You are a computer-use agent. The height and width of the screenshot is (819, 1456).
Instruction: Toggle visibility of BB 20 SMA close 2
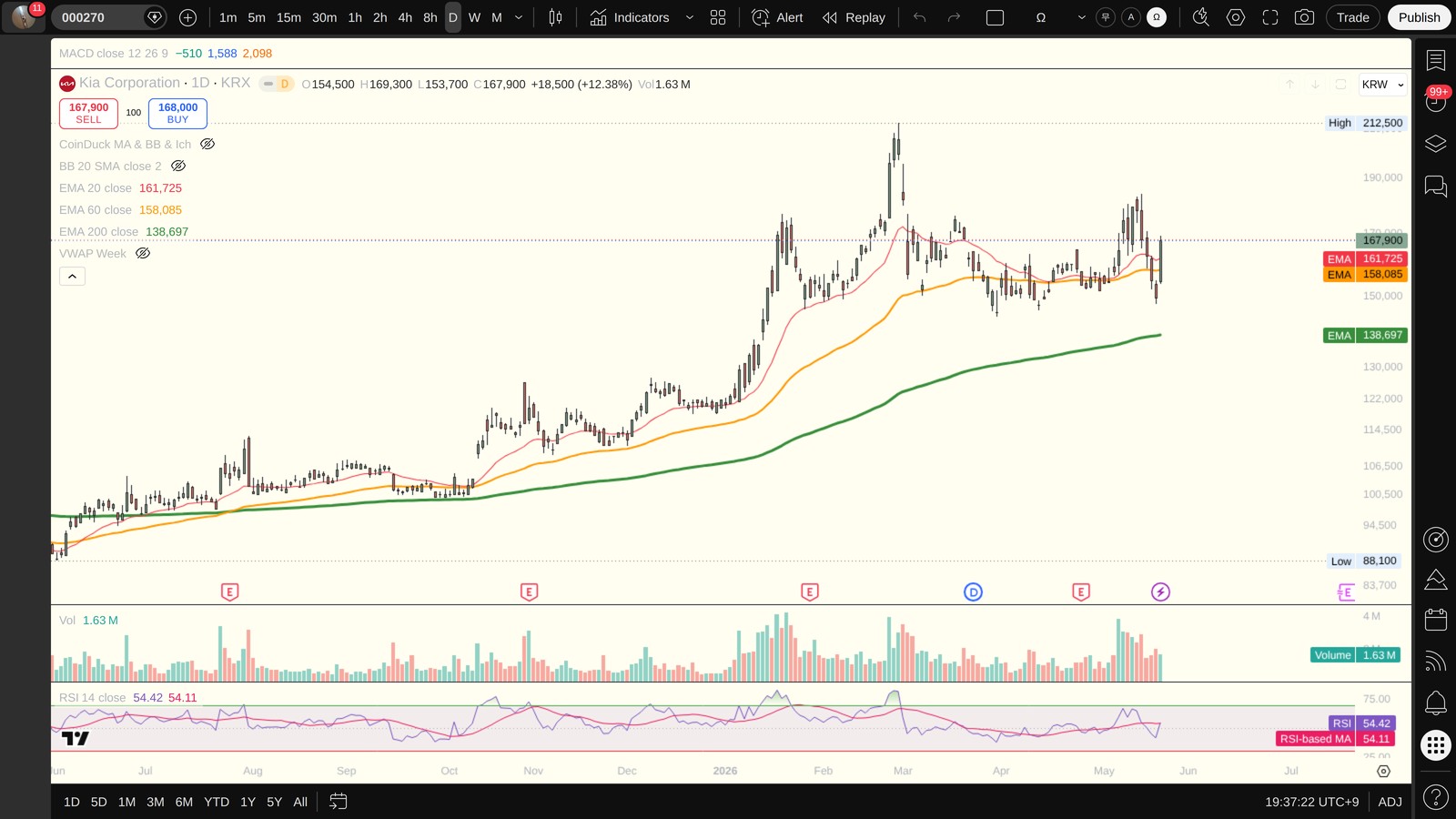click(x=178, y=166)
